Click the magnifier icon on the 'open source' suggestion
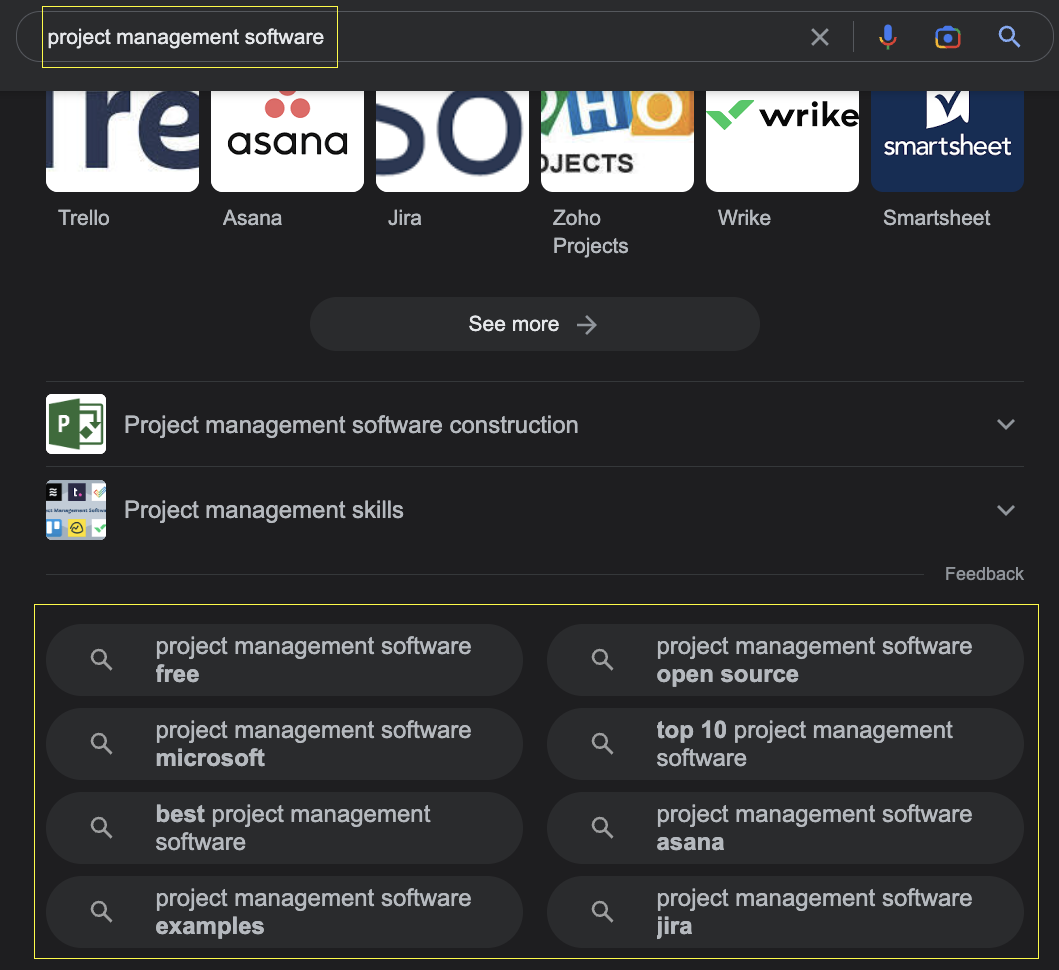Viewport: 1059px width, 970px height. pyautogui.click(x=601, y=660)
